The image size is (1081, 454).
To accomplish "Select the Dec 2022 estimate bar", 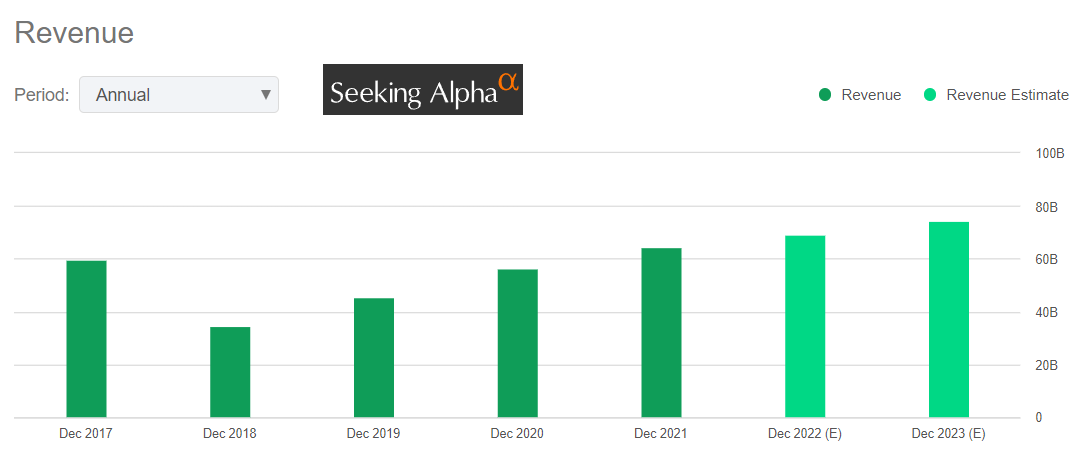I will (x=805, y=326).
